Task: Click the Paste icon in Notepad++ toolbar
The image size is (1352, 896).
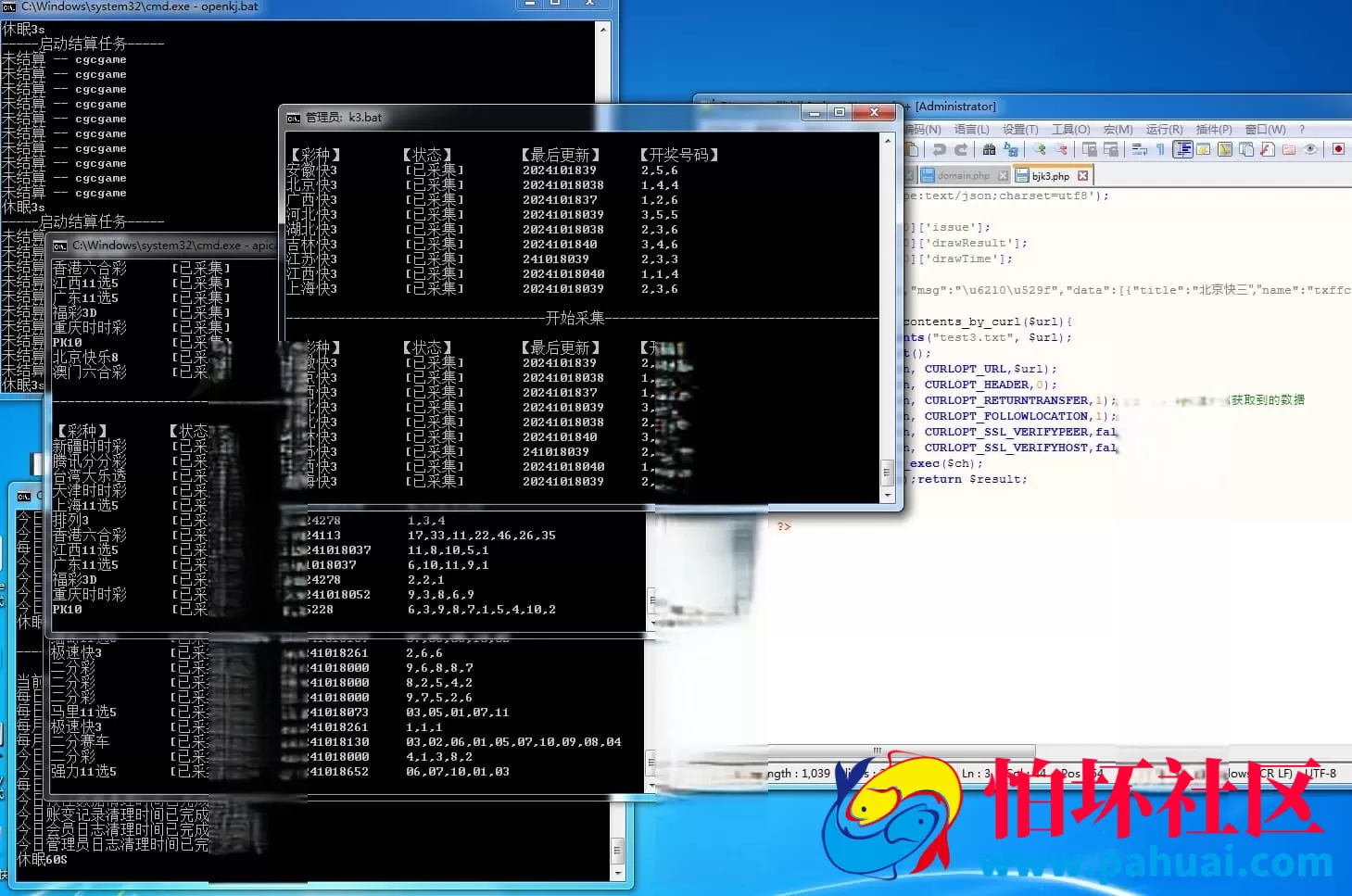Action: pyautogui.click(x=913, y=149)
